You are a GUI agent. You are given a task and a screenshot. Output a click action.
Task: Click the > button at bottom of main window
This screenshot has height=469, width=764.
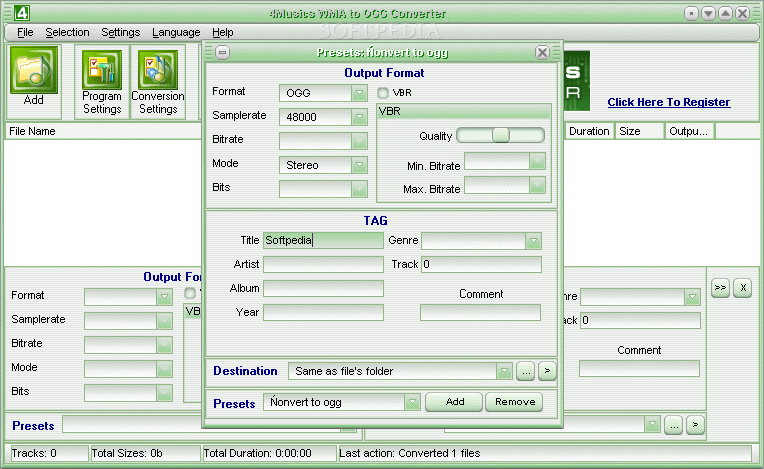[695, 425]
